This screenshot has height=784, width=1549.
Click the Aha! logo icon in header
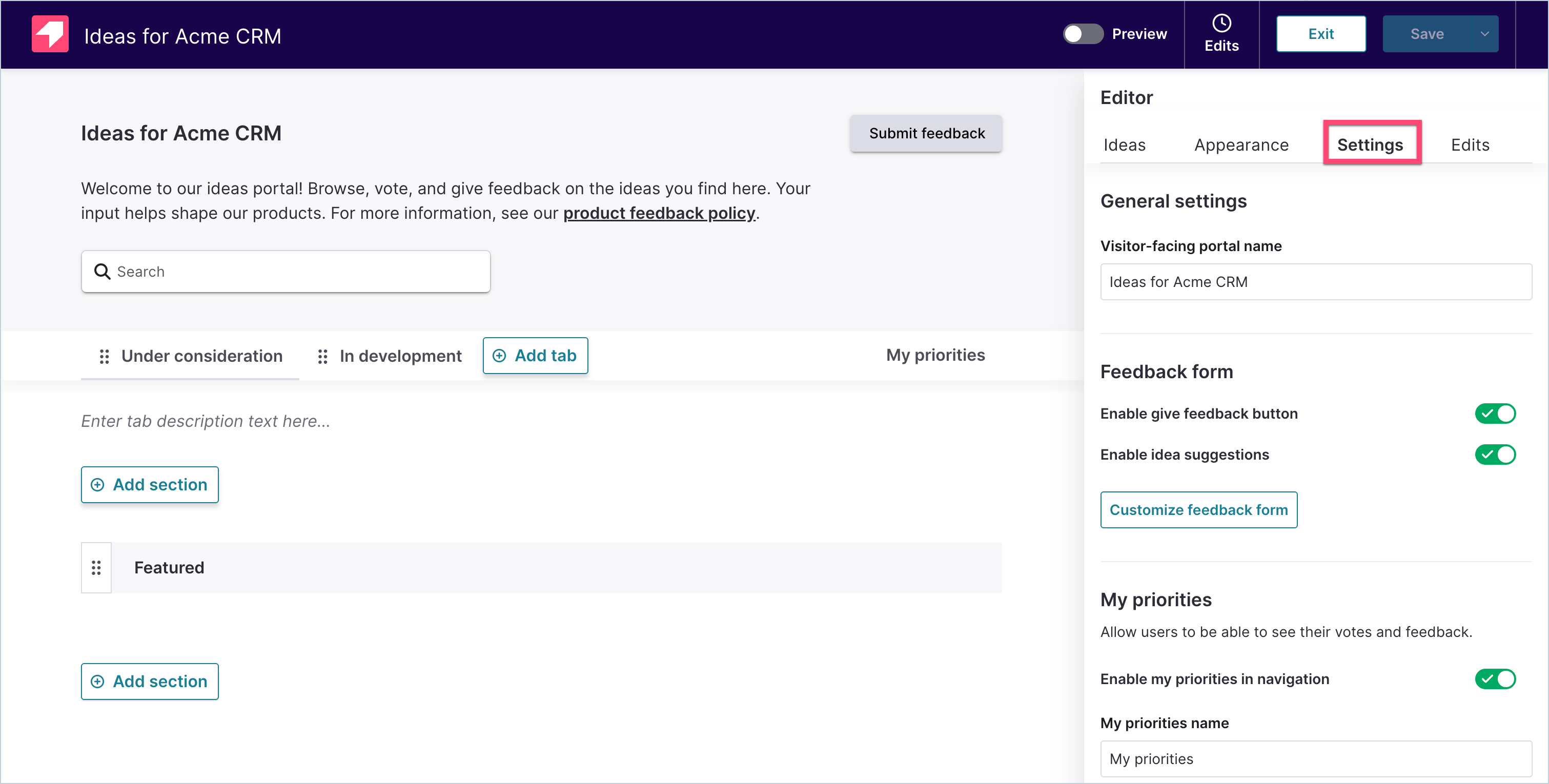(x=50, y=34)
